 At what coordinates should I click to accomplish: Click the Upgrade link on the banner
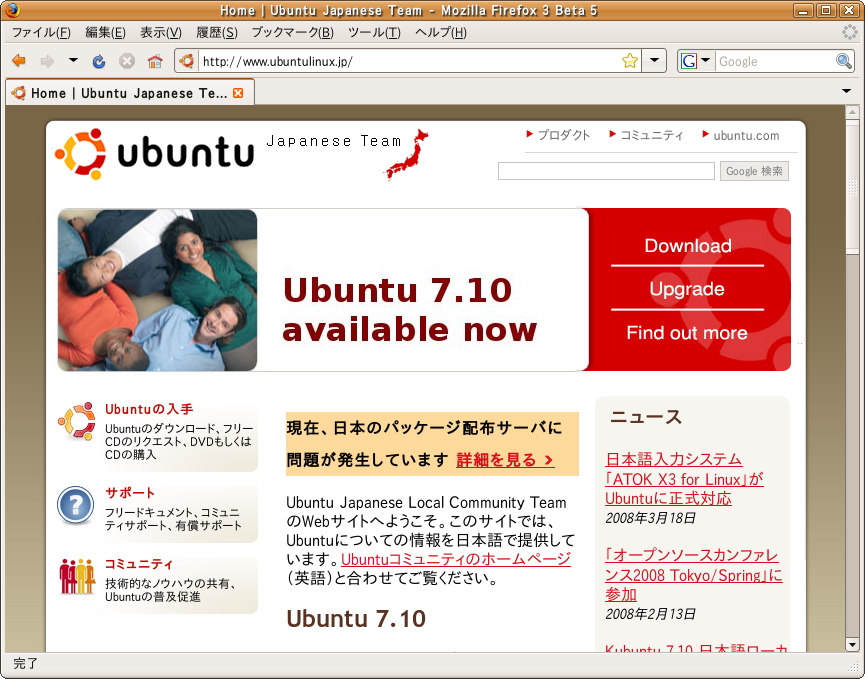coord(687,289)
